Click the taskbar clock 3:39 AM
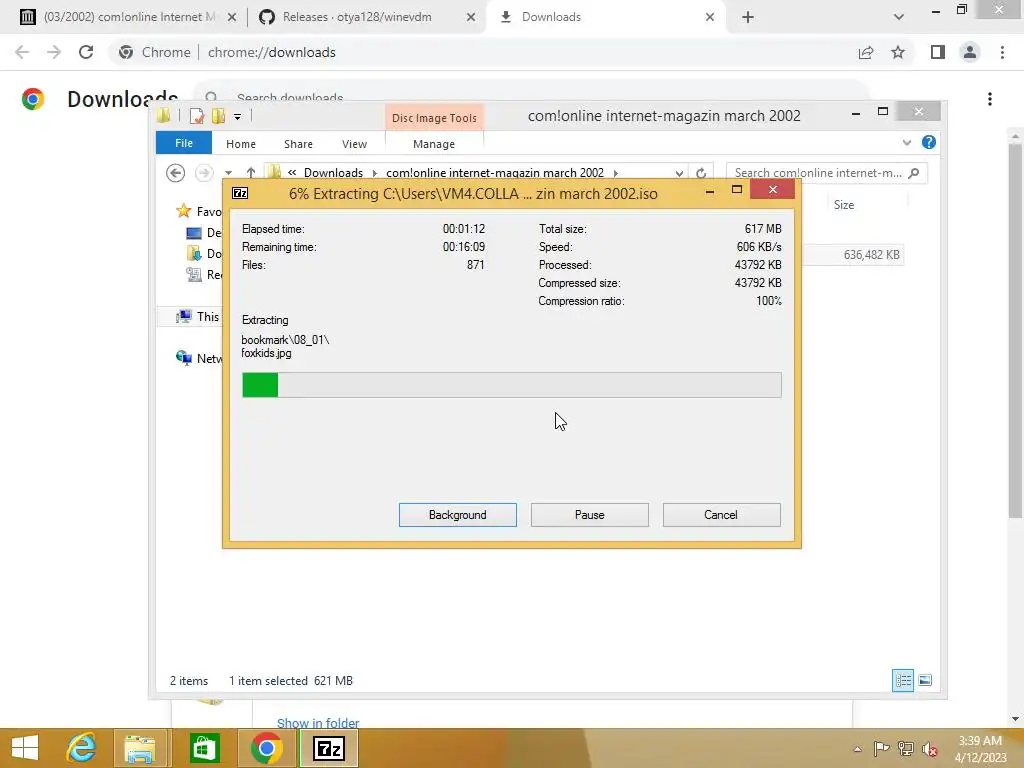1024x768 pixels. coord(980,741)
